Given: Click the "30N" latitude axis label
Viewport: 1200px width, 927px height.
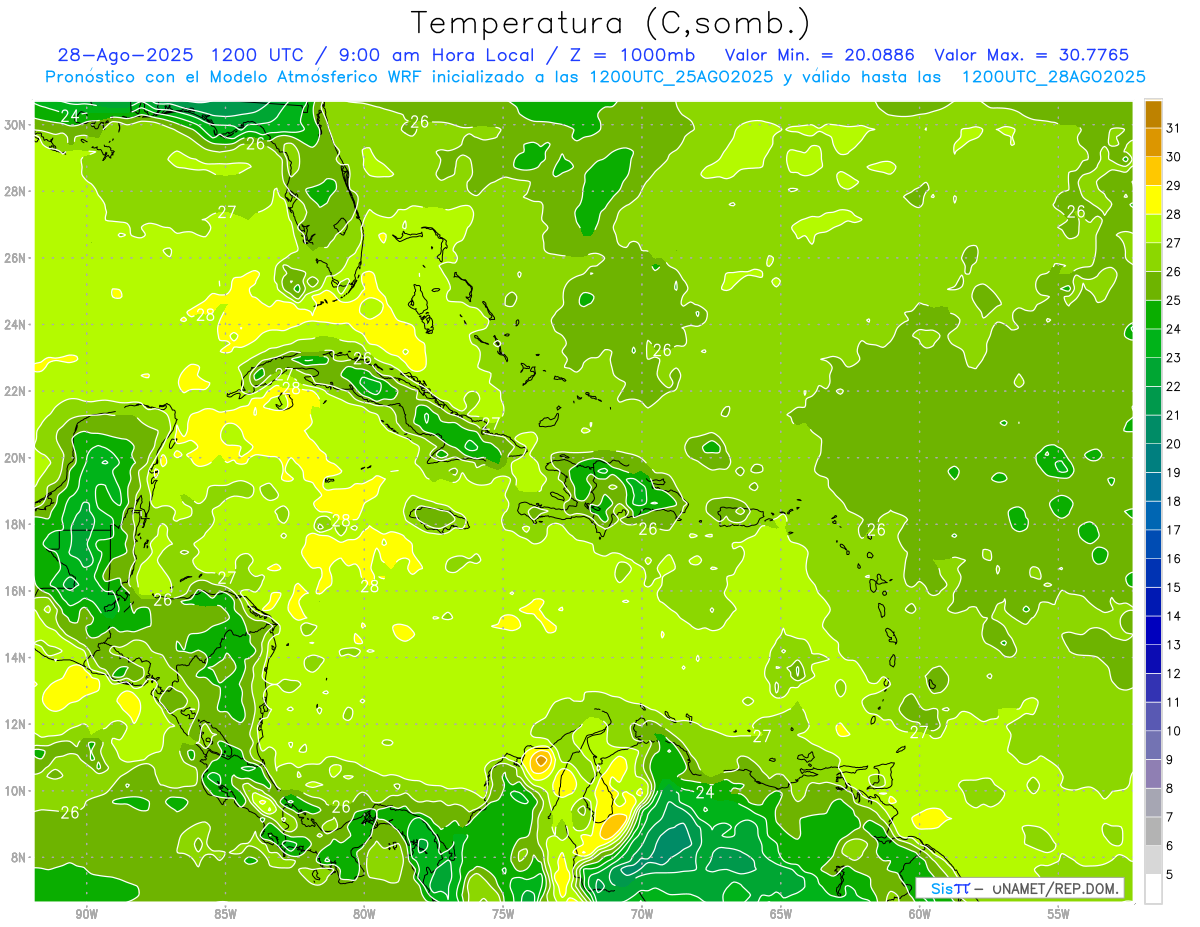Looking at the screenshot, I should point(17,125).
